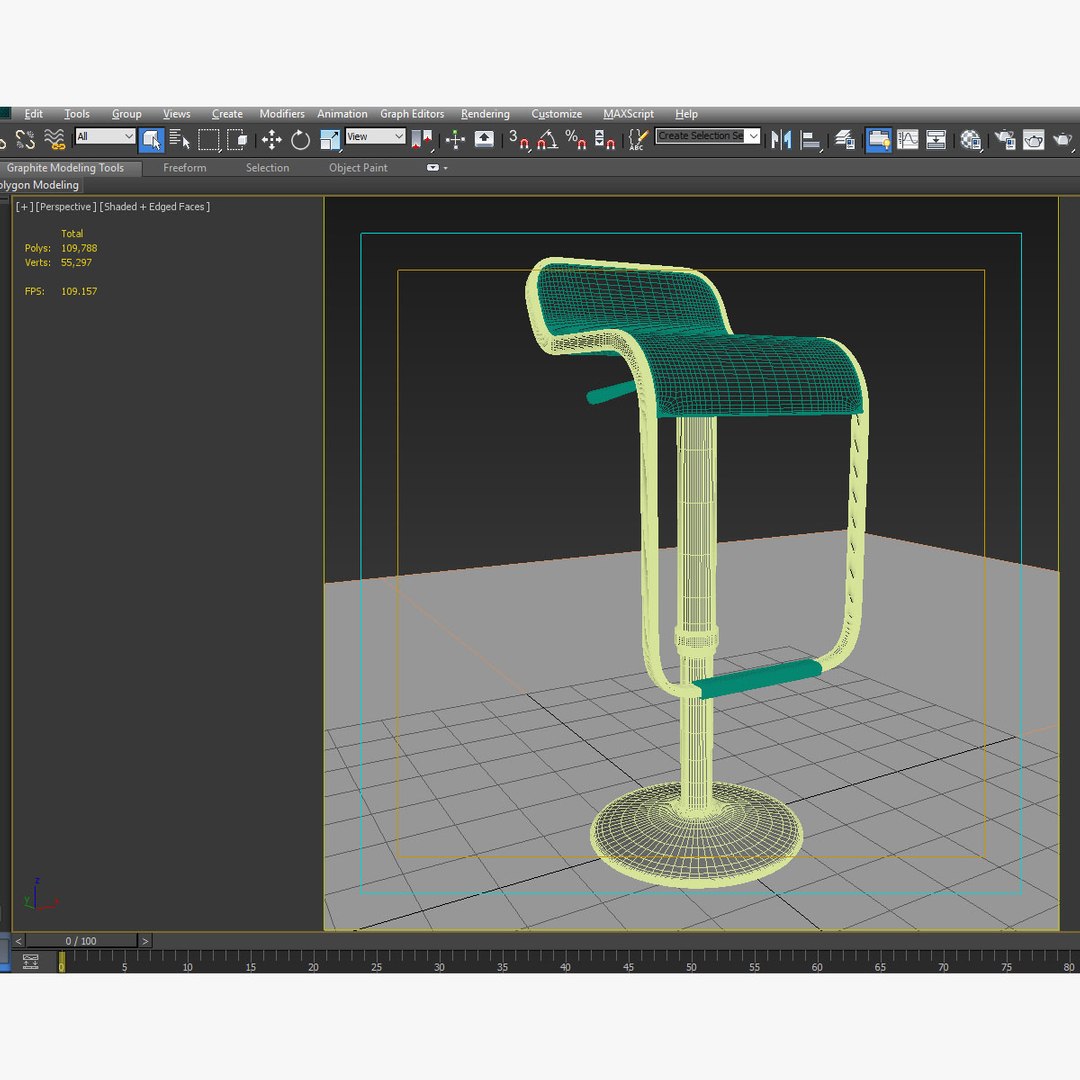This screenshot has height=1080, width=1080.
Task: Open the Shaded + Edged Faces shading menu
Action: [x=155, y=207]
